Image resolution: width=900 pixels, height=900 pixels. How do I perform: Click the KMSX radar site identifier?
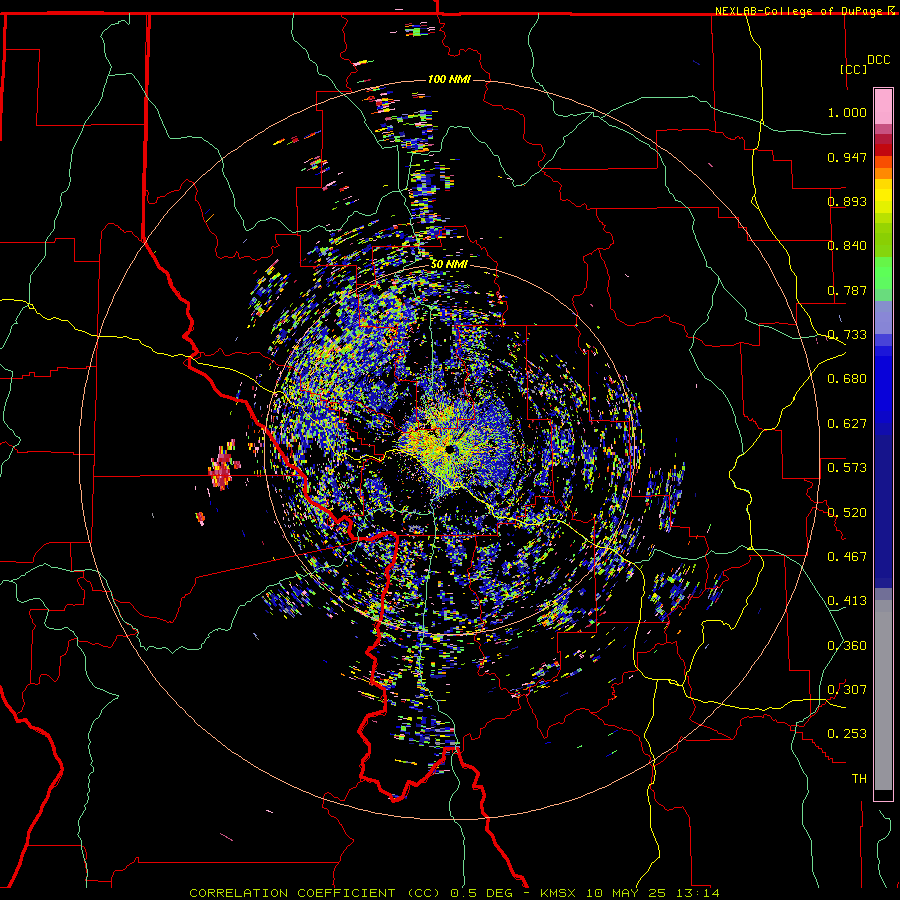(x=558, y=893)
